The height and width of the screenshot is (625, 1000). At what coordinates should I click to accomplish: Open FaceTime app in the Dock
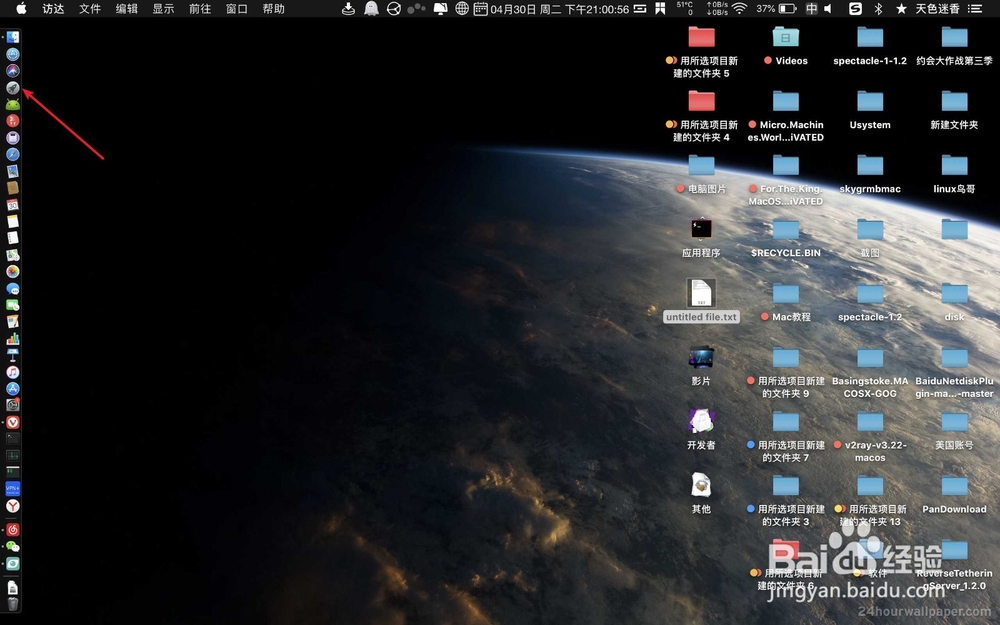coord(13,305)
